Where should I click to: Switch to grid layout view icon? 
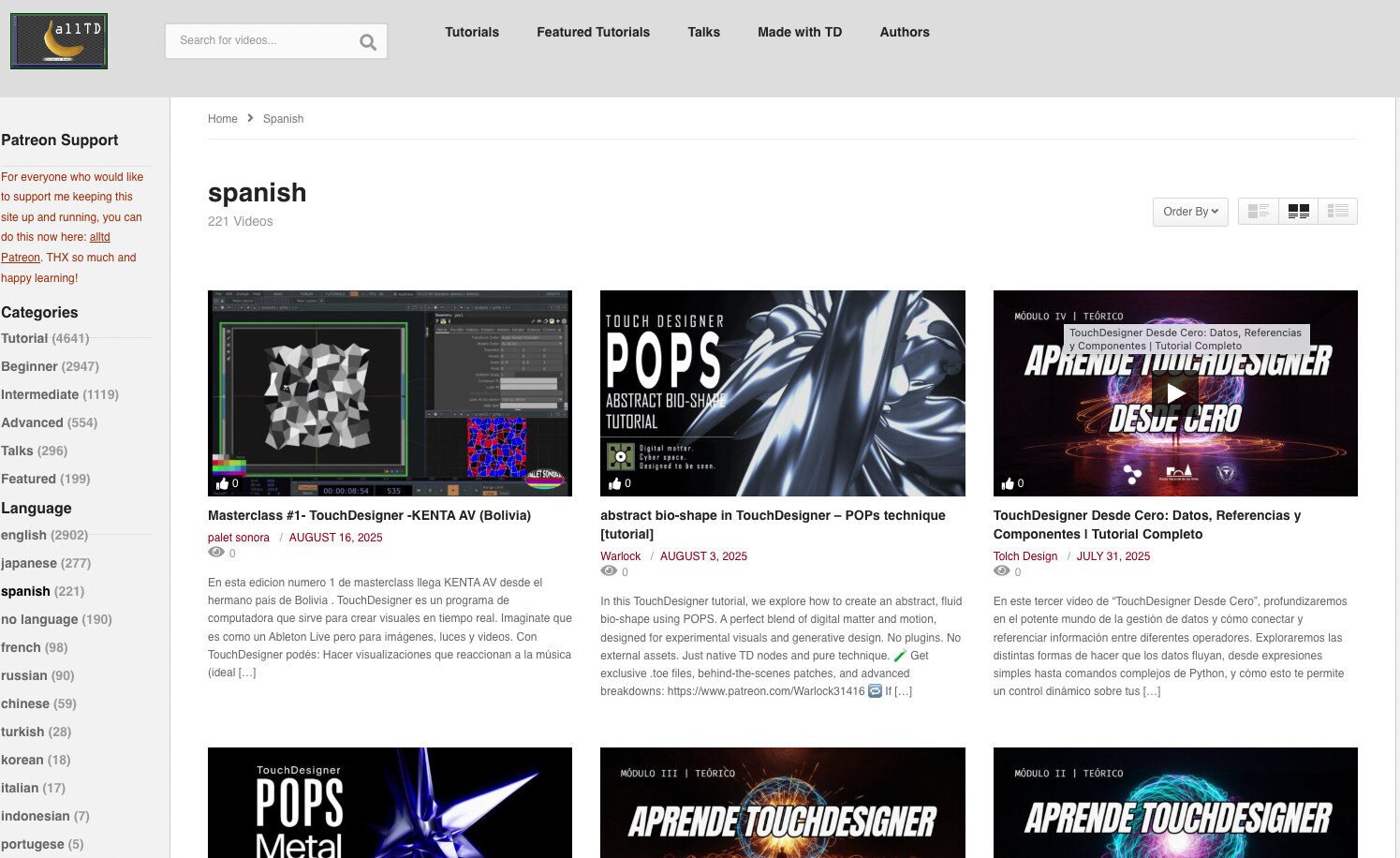1298,212
